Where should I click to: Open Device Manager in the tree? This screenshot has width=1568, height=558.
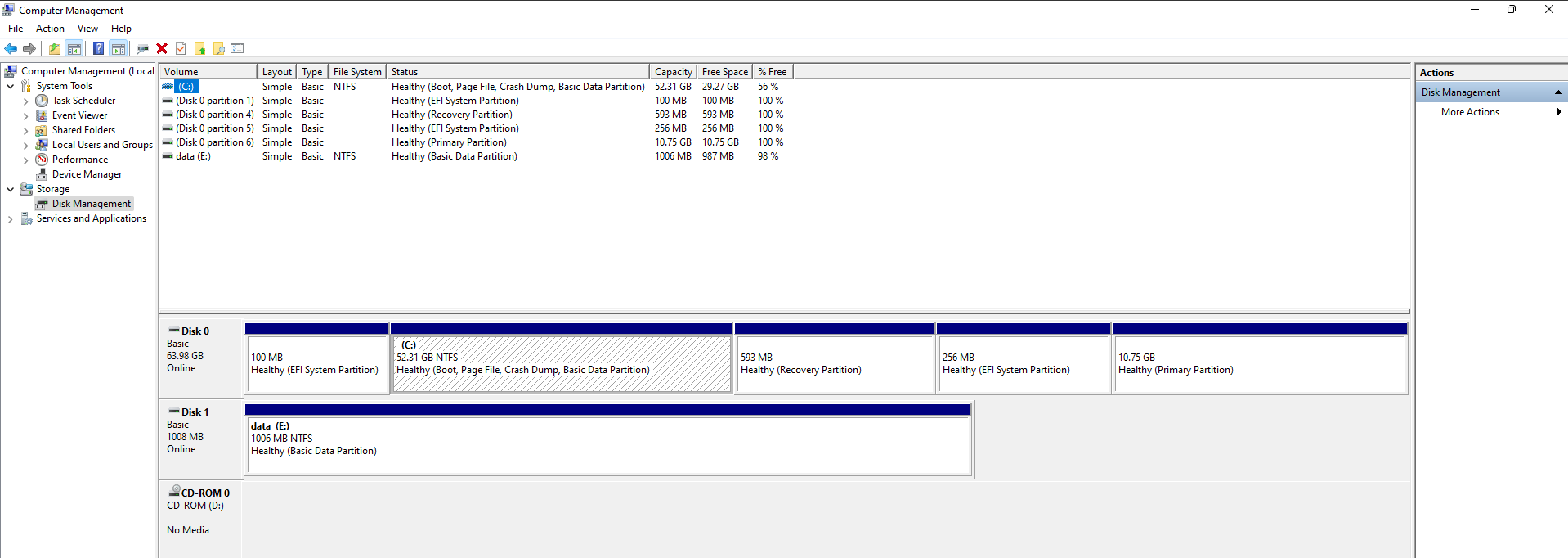pos(87,174)
